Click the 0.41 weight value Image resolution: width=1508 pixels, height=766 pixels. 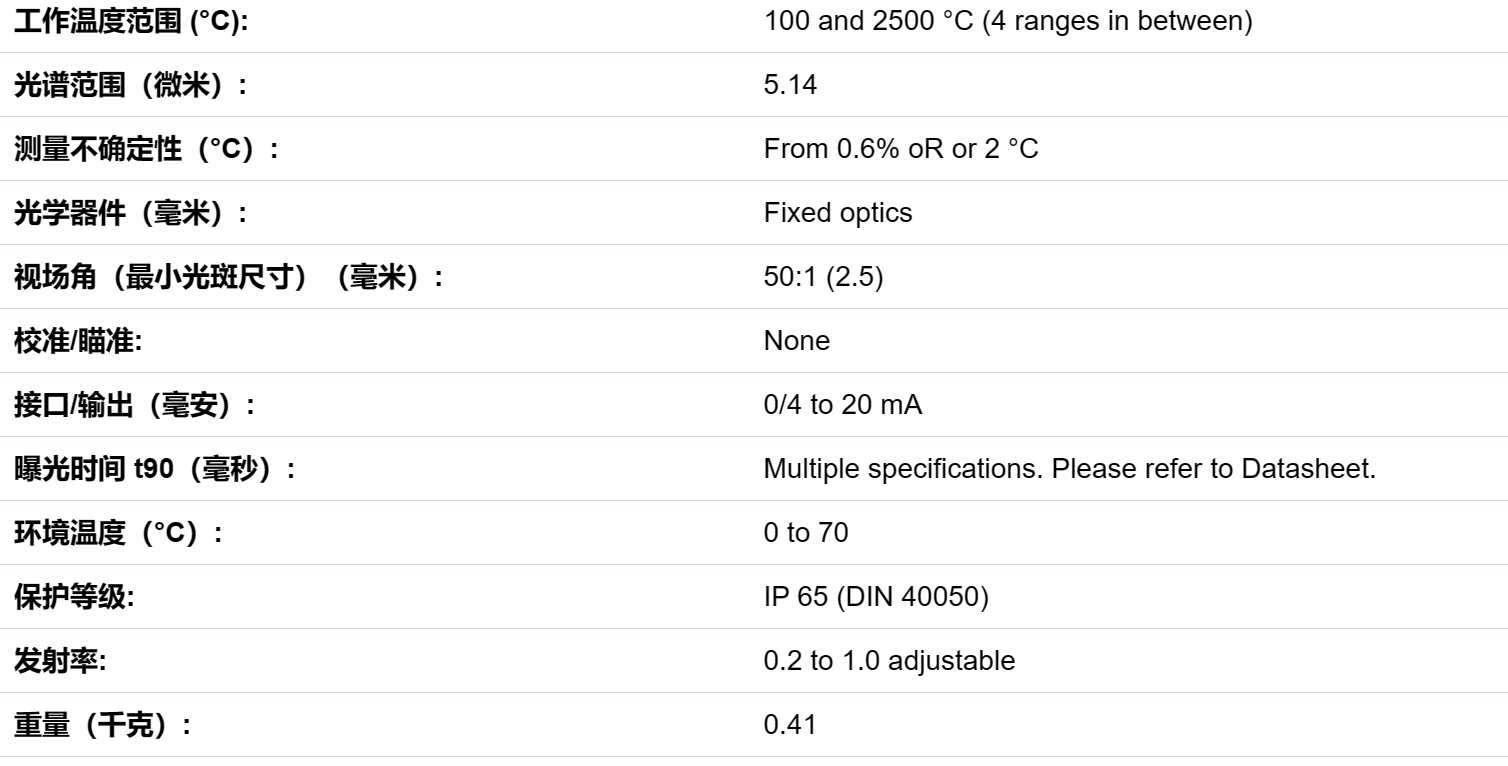click(x=790, y=725)
